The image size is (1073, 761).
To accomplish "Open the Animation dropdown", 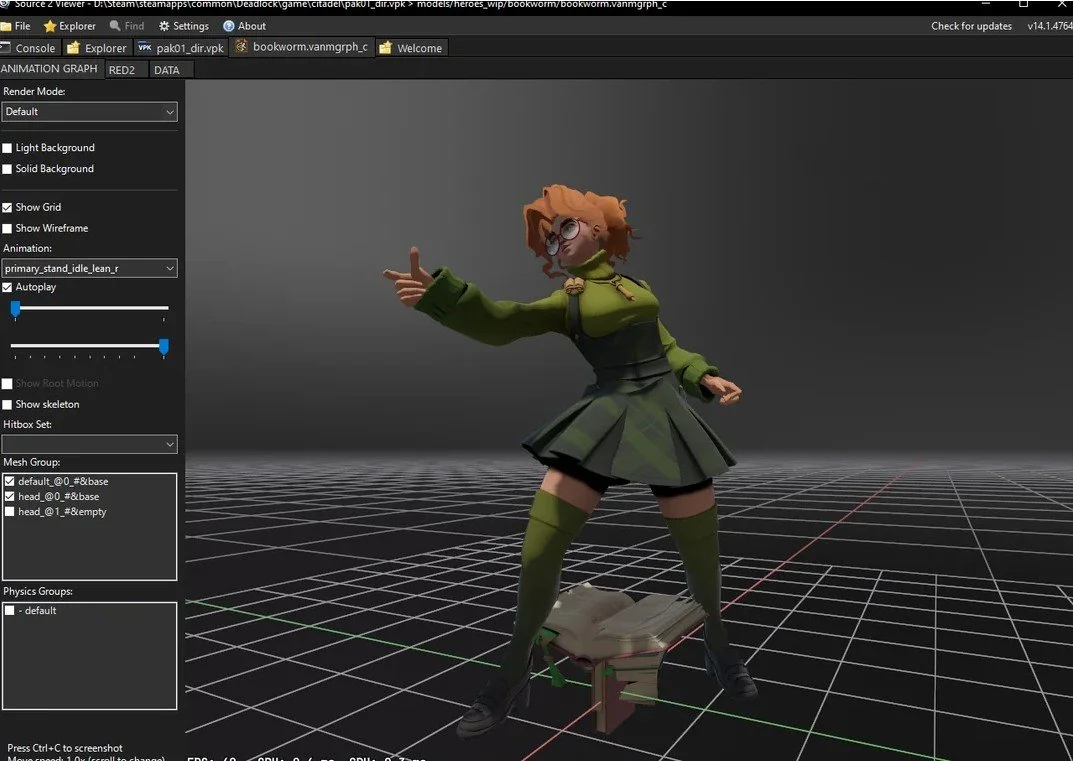I will (90, 268).
